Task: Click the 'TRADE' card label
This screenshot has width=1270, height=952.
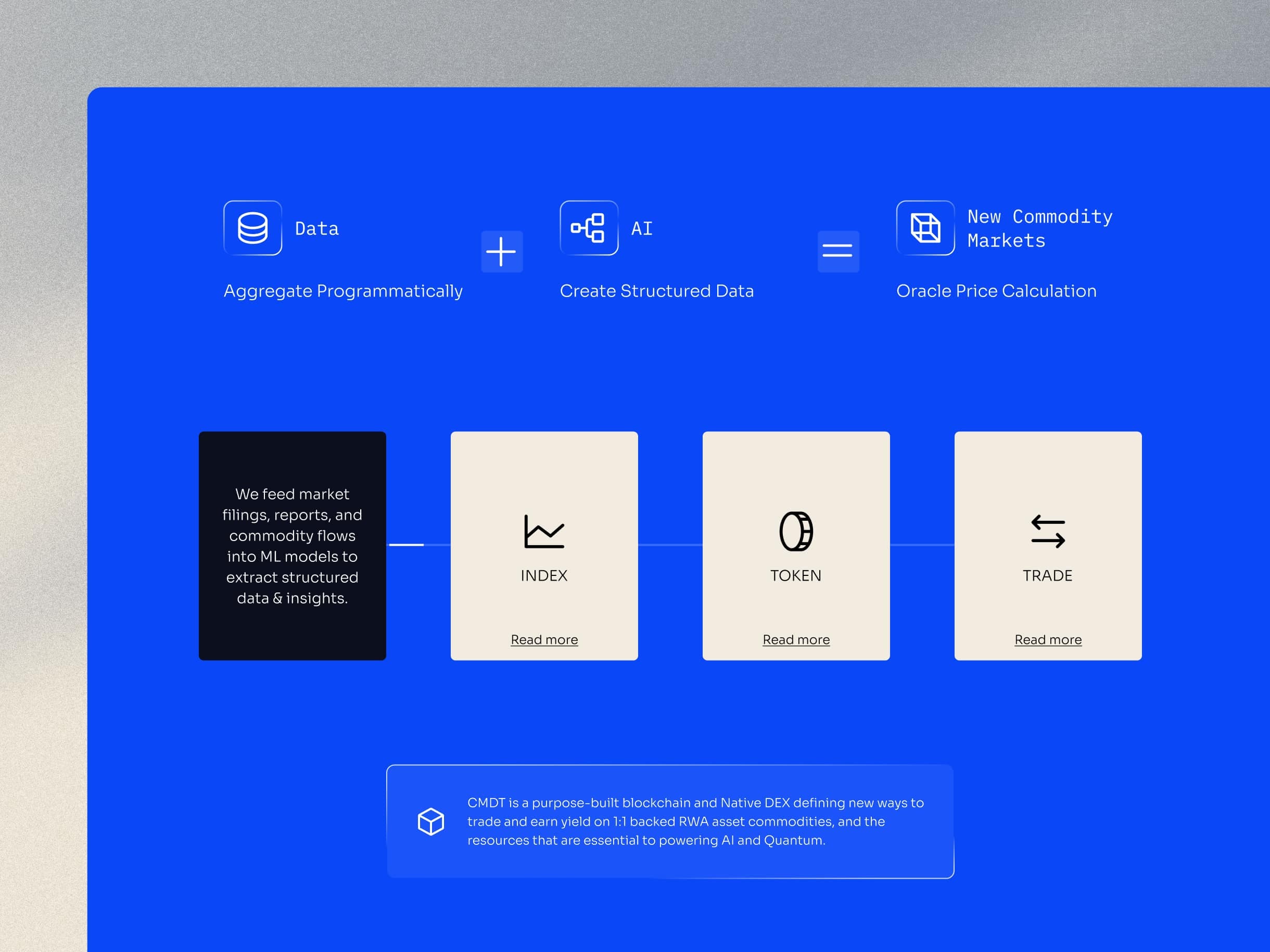Action: point(1047,575)
